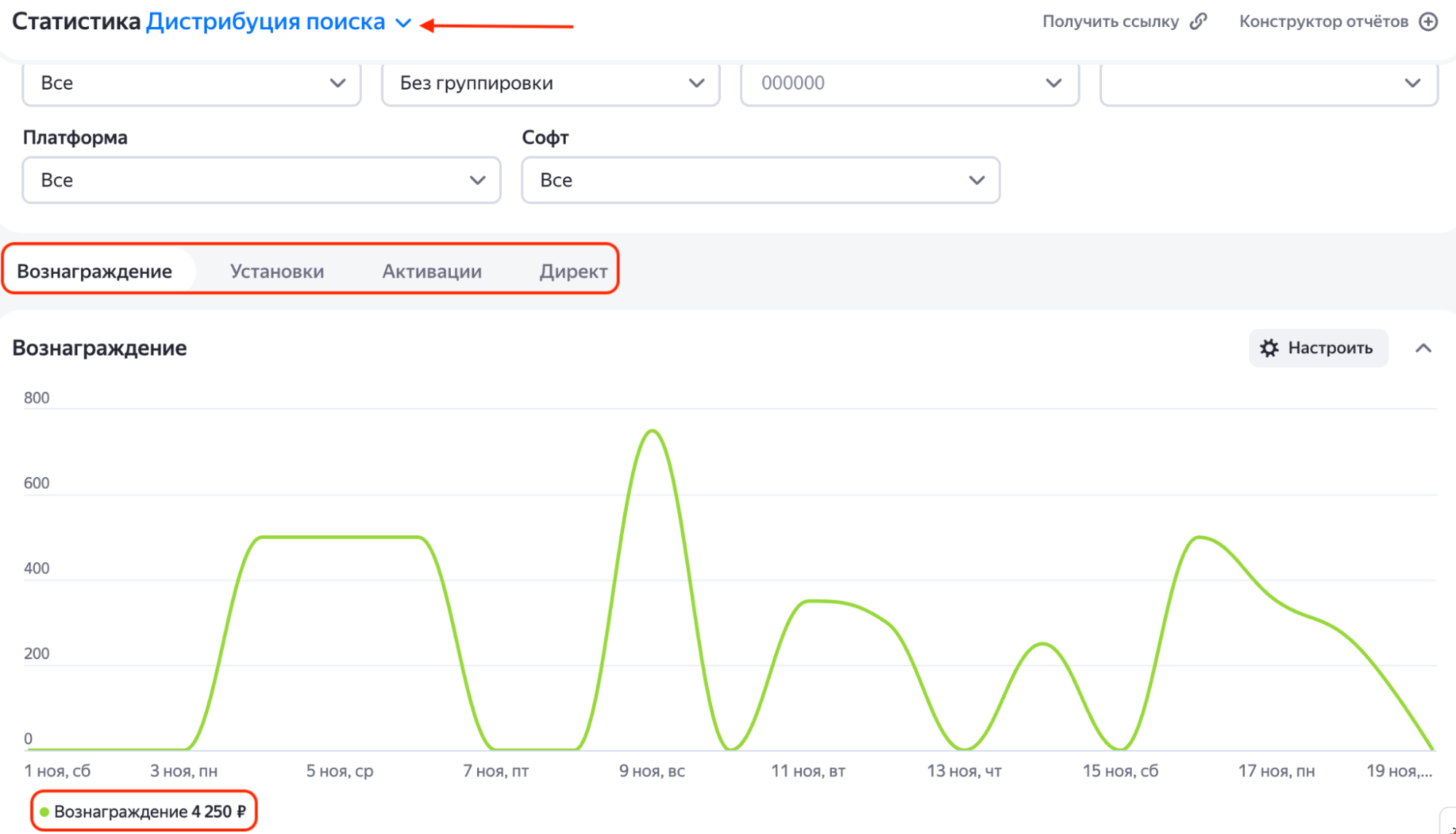Click the chart peak at 9 ноя

click(653, 431)
